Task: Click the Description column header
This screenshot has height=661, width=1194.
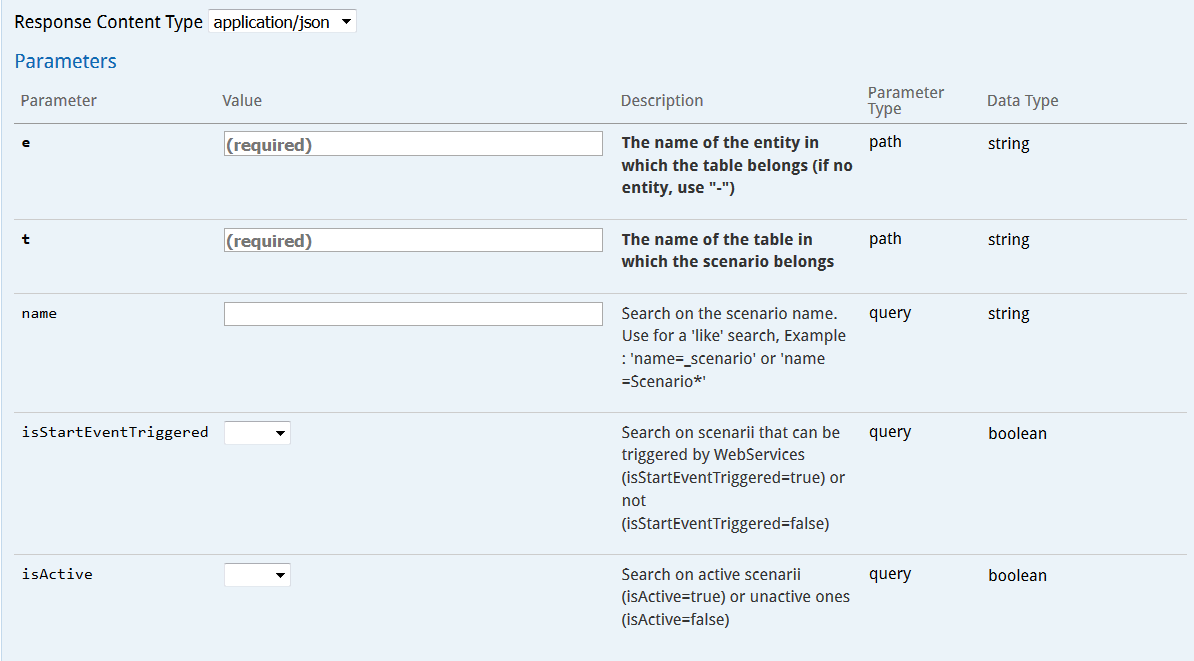Action: [661, 100]
